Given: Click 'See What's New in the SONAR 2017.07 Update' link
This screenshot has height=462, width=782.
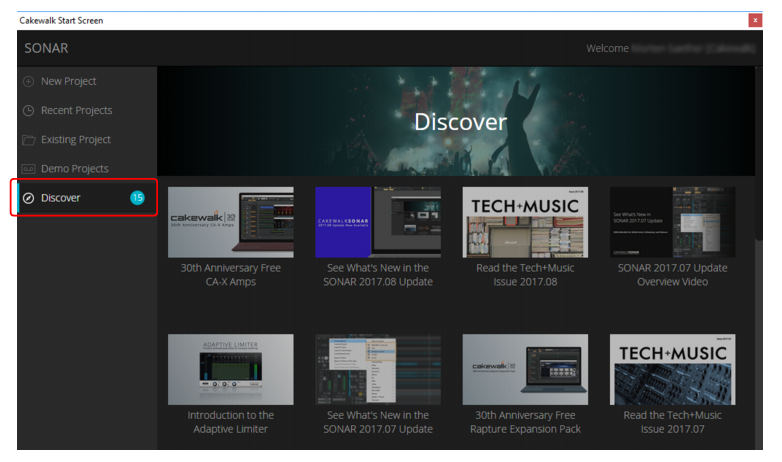Looking at the screenshot, I should [378, 422].
